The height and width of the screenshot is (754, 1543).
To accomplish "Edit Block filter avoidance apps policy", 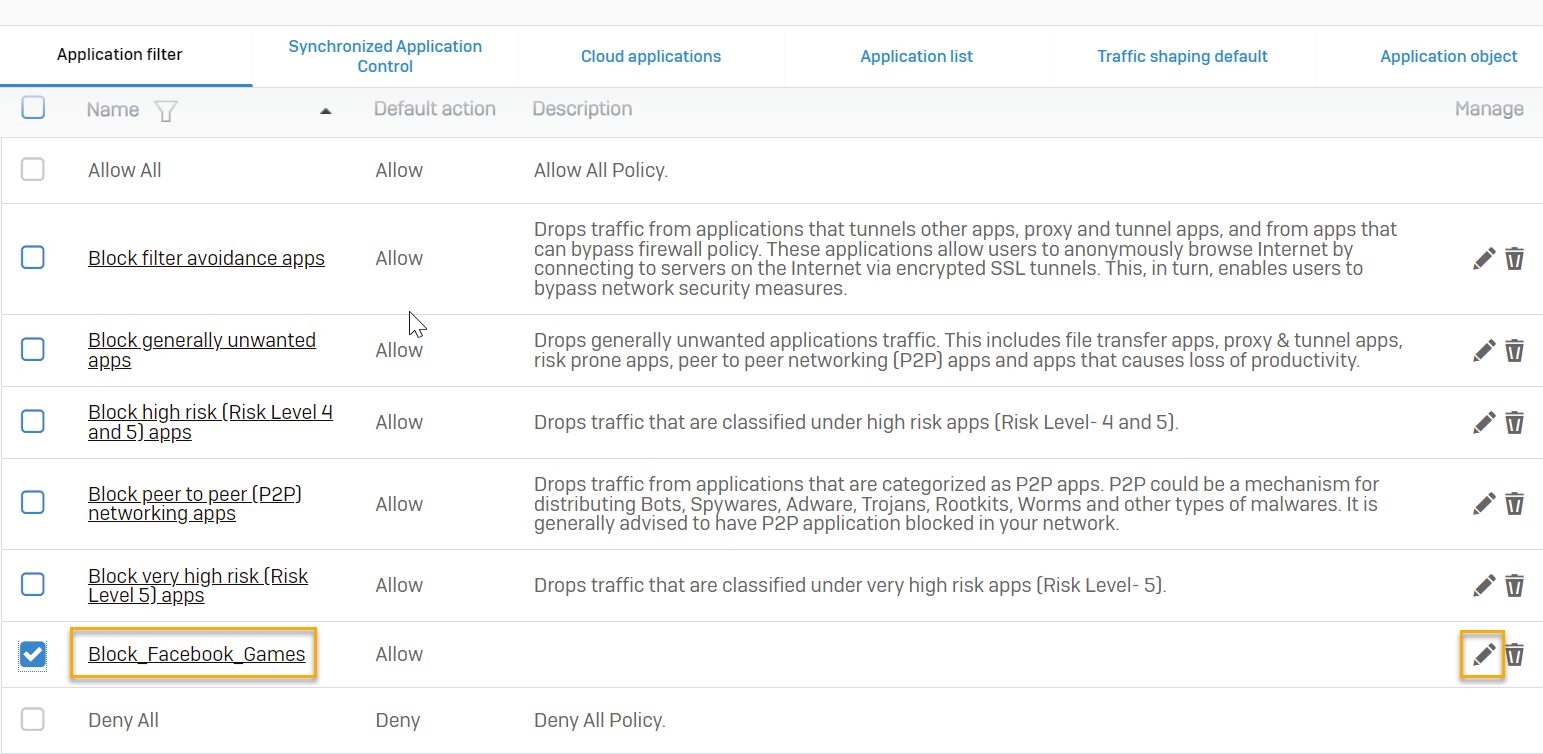I will pyautogui.click(x=1484, y=259).
